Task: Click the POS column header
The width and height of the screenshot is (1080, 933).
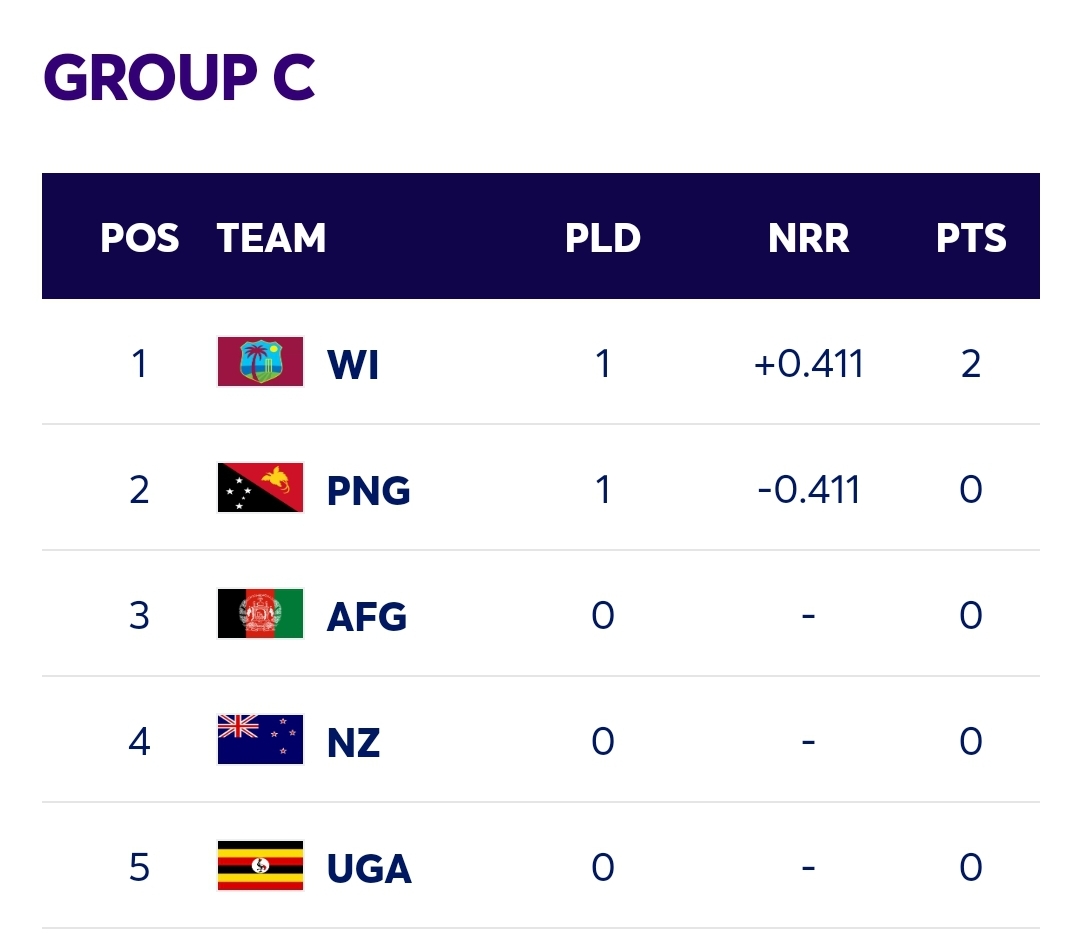Action: point(139,238)
